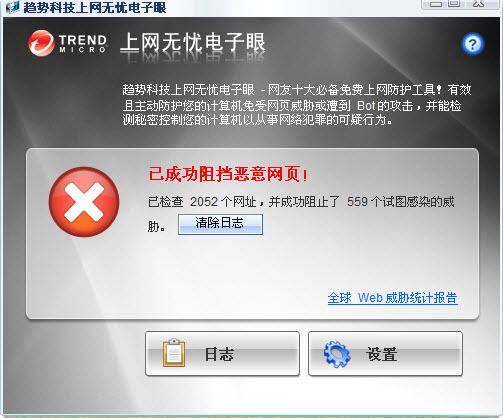This screenshot has width=503, height=418.
Task: Open the 日志 log viewer button
Action: (x=222, y=353)
